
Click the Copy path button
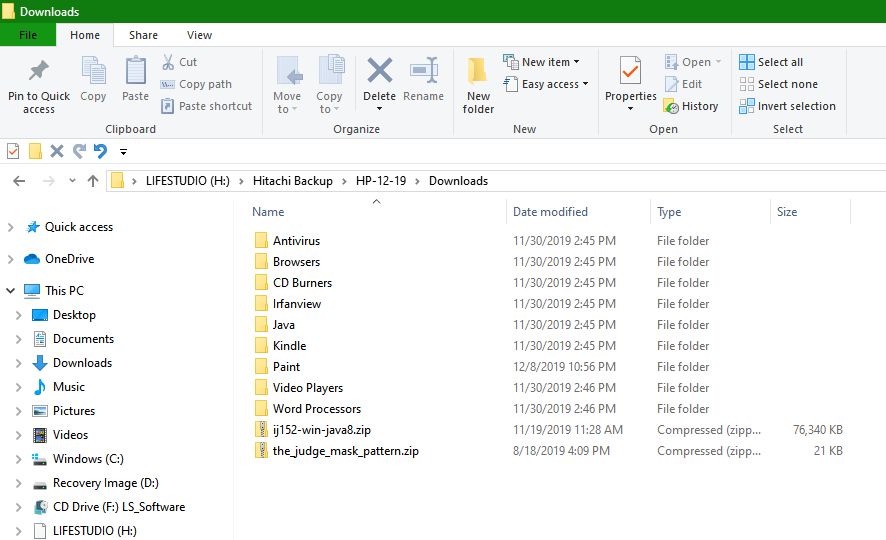click(196, 84)
